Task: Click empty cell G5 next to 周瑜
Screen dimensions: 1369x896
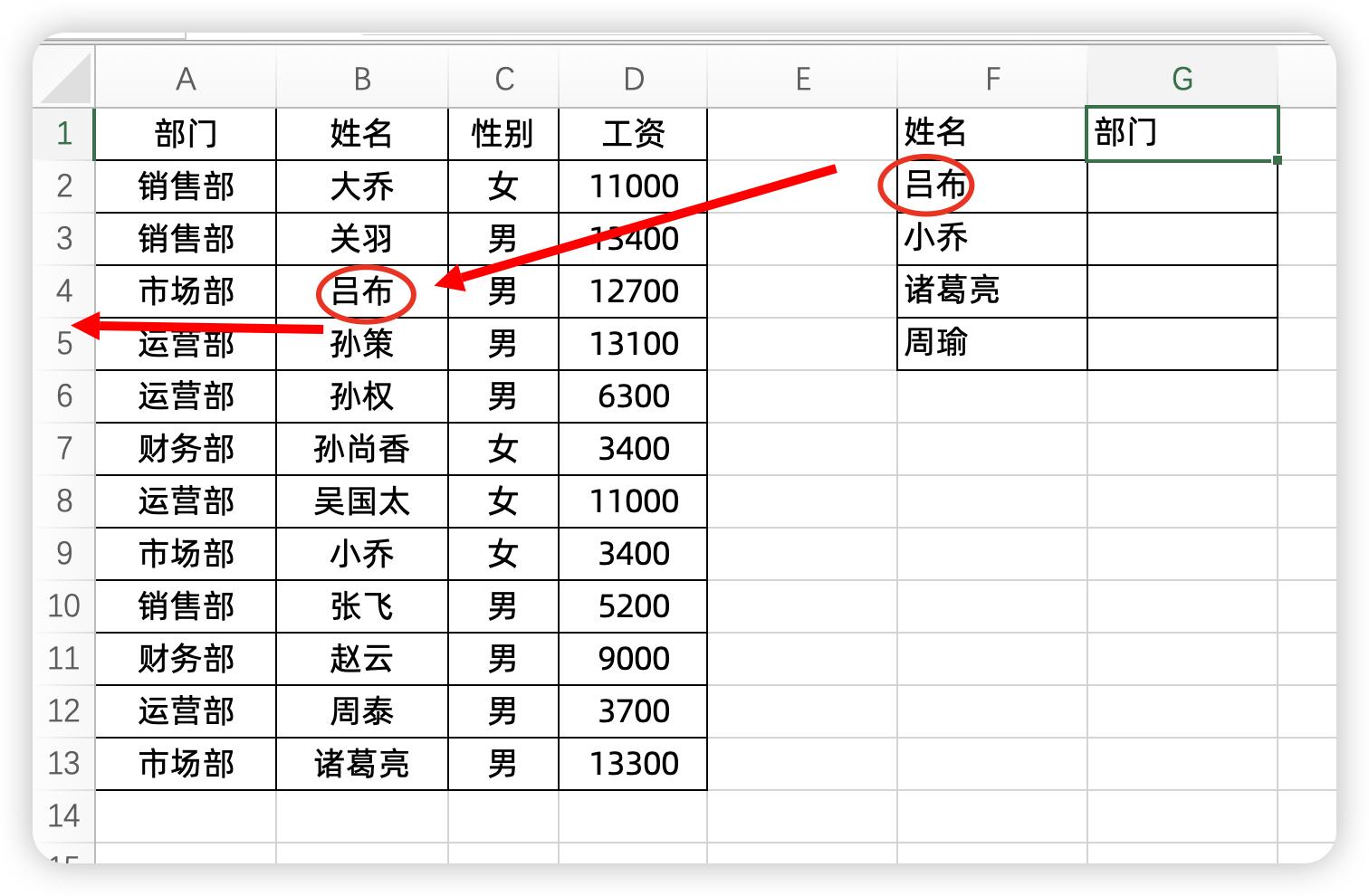Action: (x=1182, y=344)
